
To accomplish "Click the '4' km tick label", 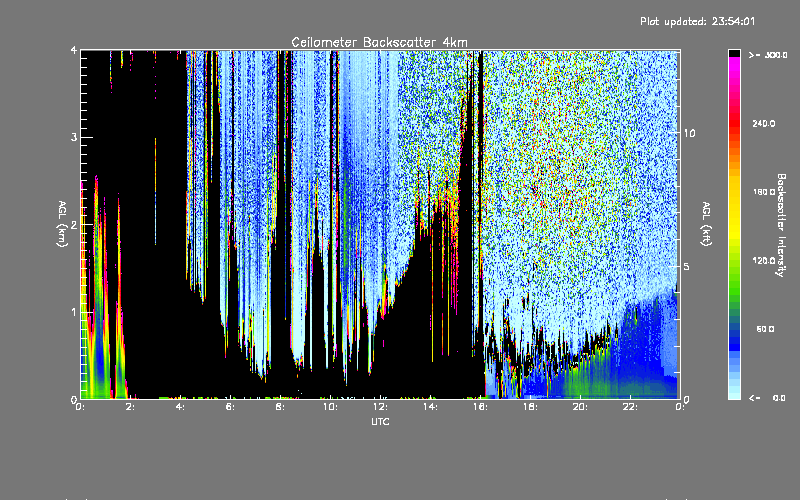I will pos(74,51).
